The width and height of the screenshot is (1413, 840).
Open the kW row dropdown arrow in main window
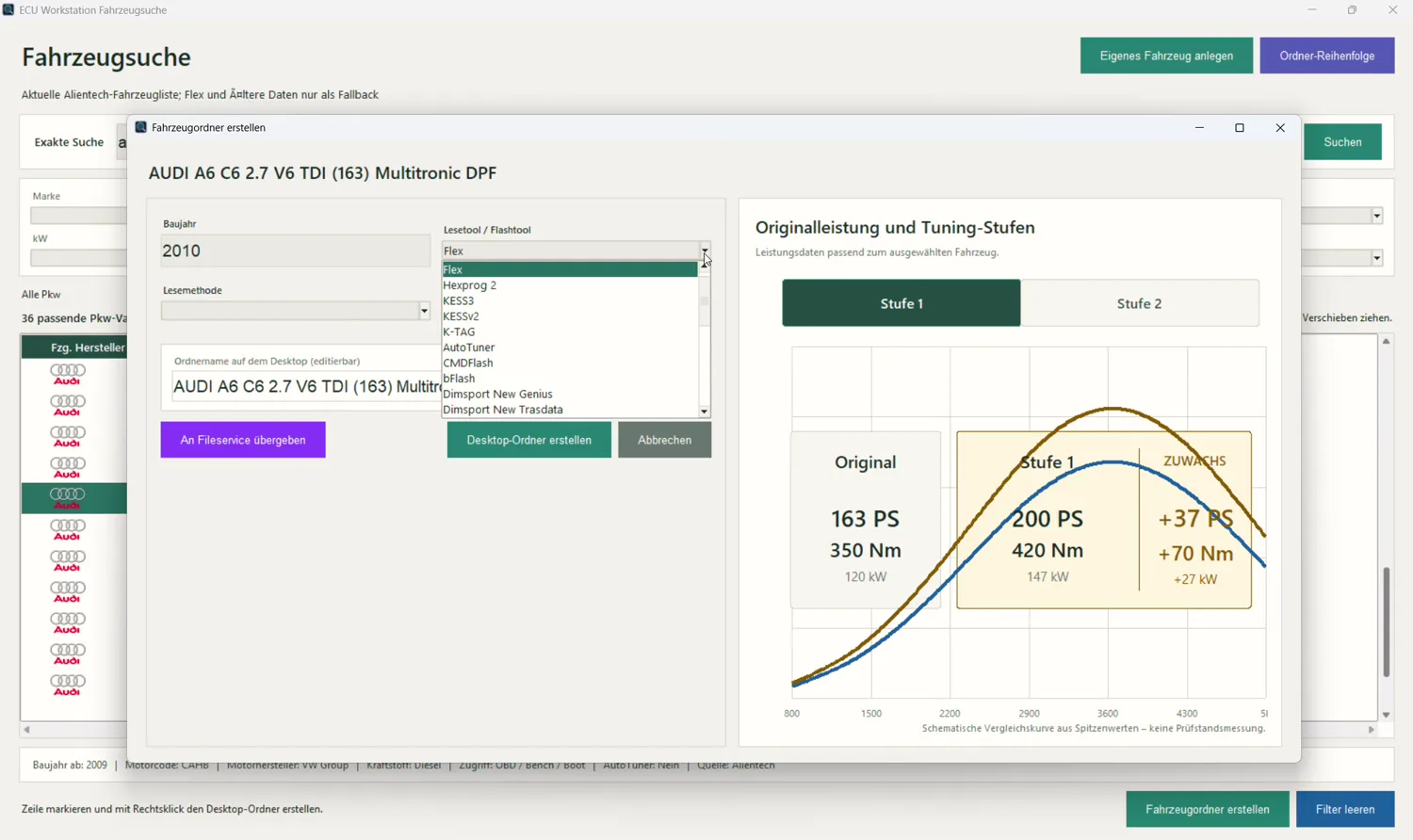pyautogui.click(x=1376, y=258)
